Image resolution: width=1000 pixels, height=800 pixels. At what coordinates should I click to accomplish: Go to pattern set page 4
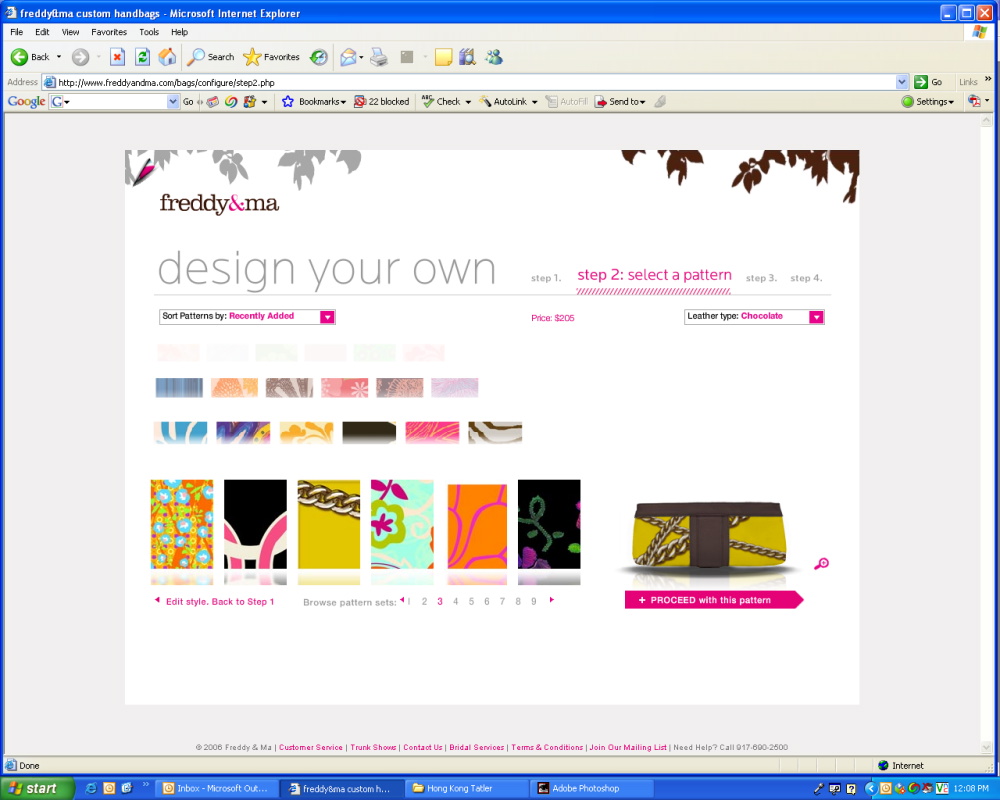click(455, 601)
